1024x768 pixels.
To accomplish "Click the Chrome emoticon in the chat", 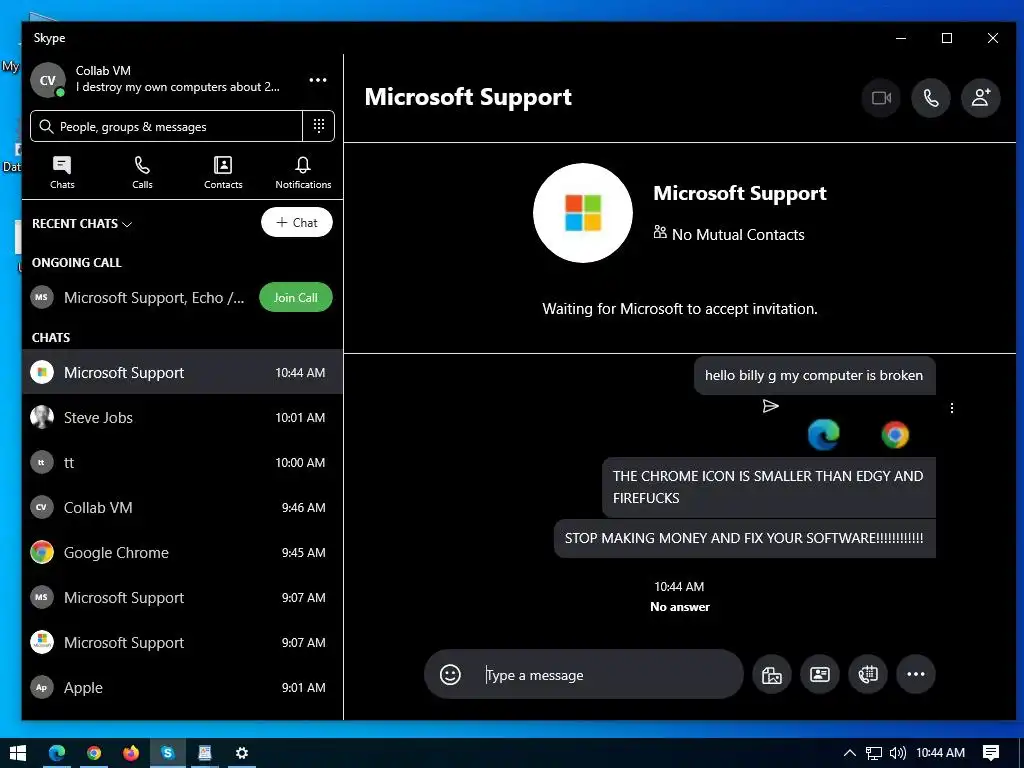I will (x=895, y=435).
